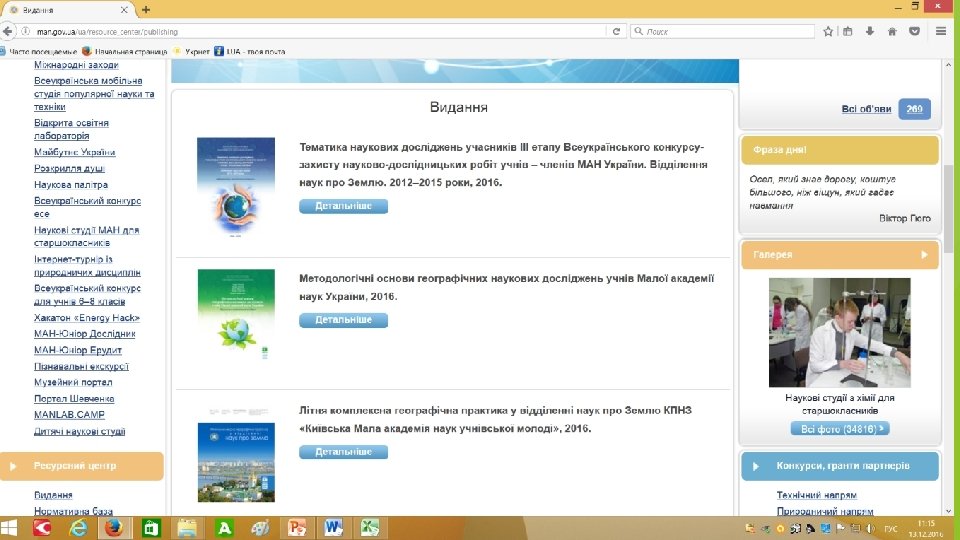Open Word from the taskbar
This screenshot has height=540, width=960.
click(334, 528)
